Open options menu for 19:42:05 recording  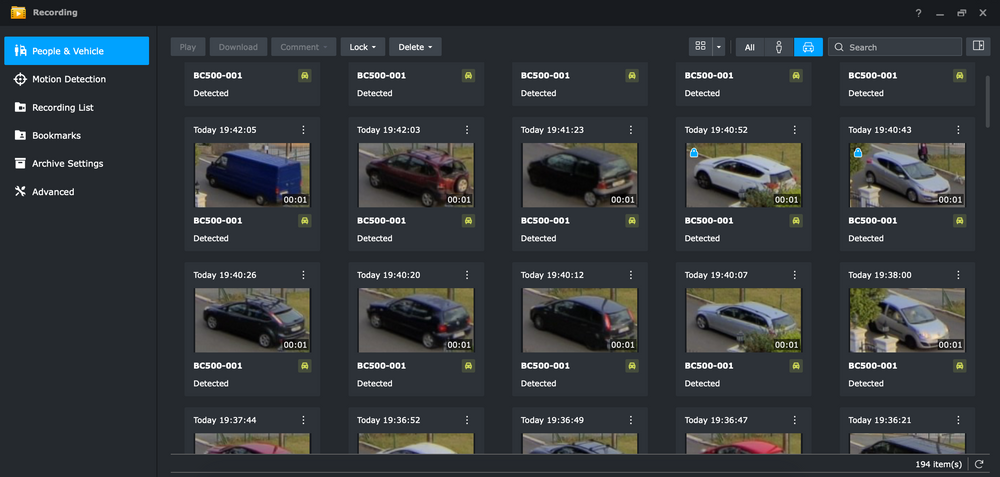[x=304, y=129]
